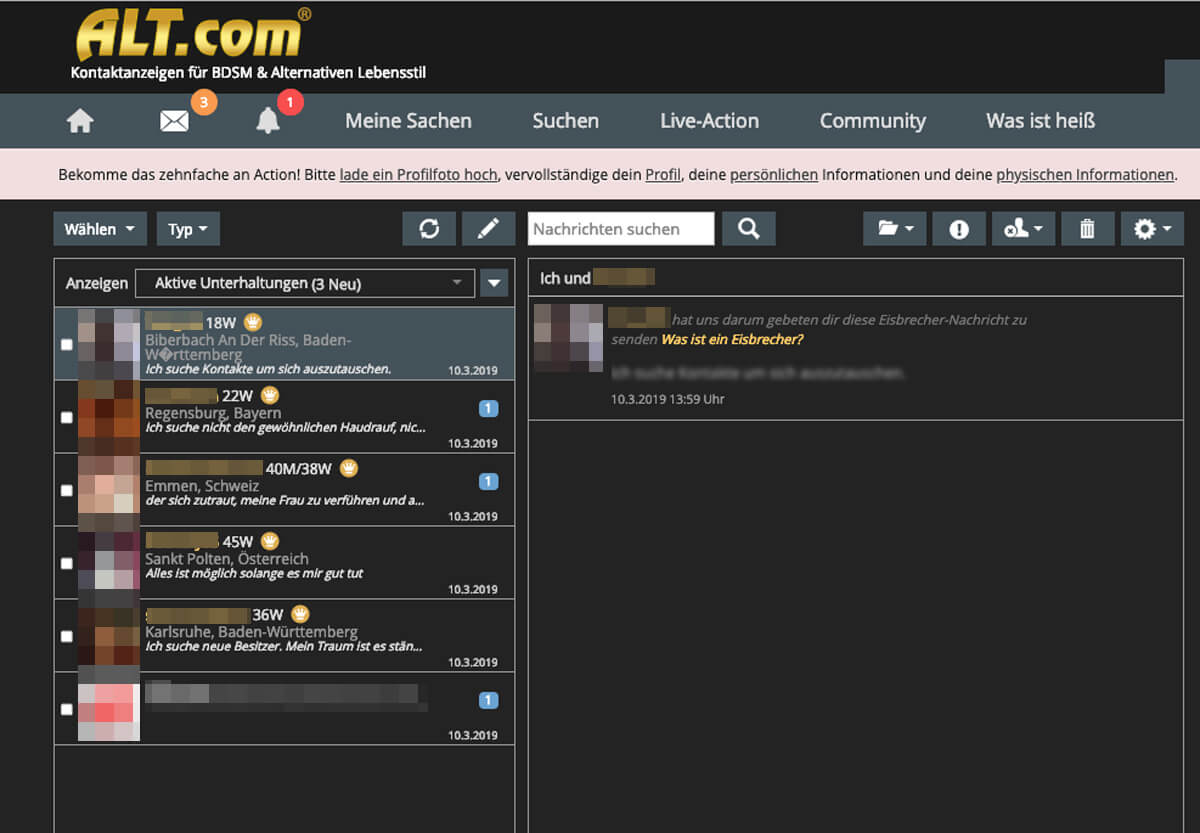Click the refresh messages button
The width and height of the screenshot is (1200, 833).
point(429,229)
